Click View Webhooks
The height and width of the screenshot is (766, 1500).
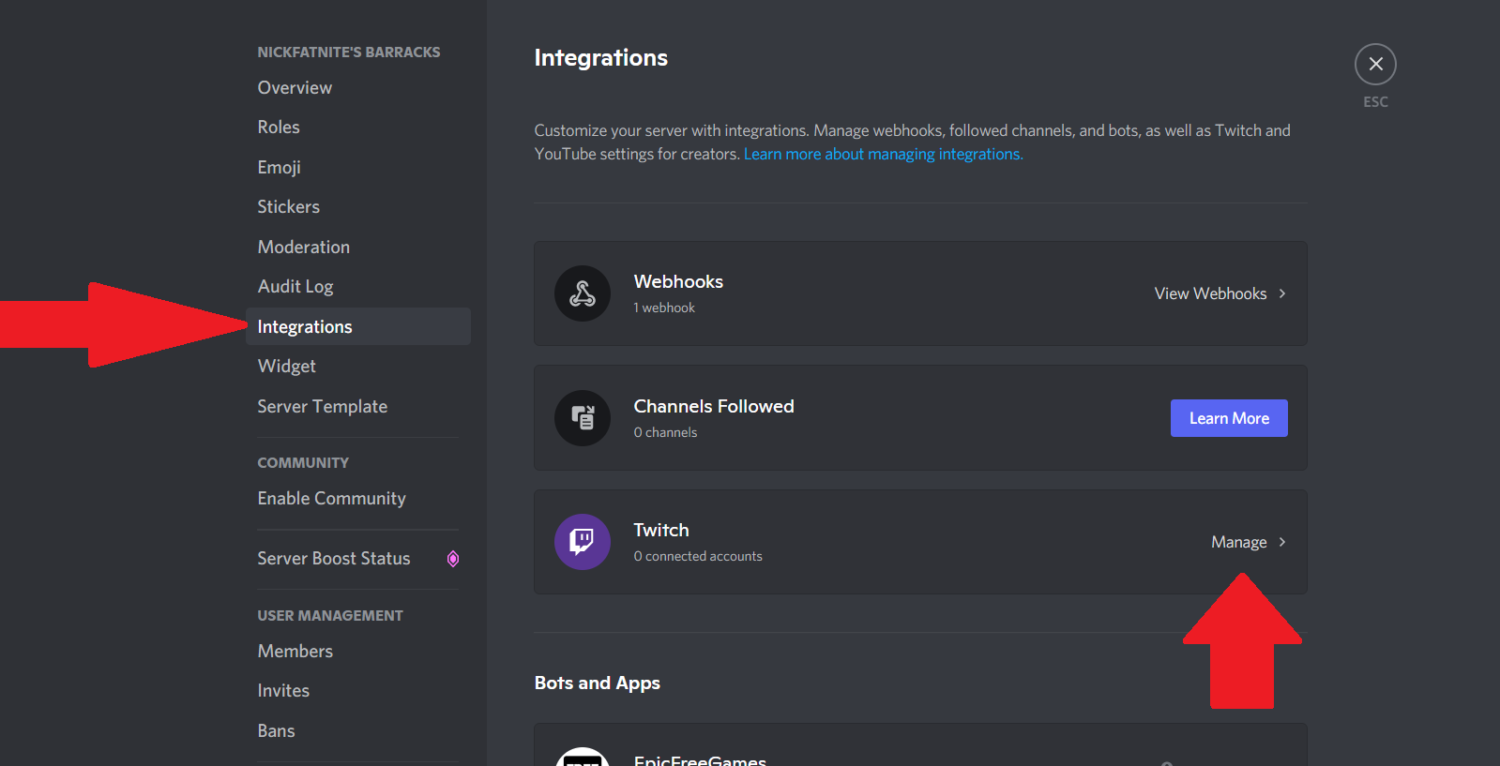click(1210, 293)
